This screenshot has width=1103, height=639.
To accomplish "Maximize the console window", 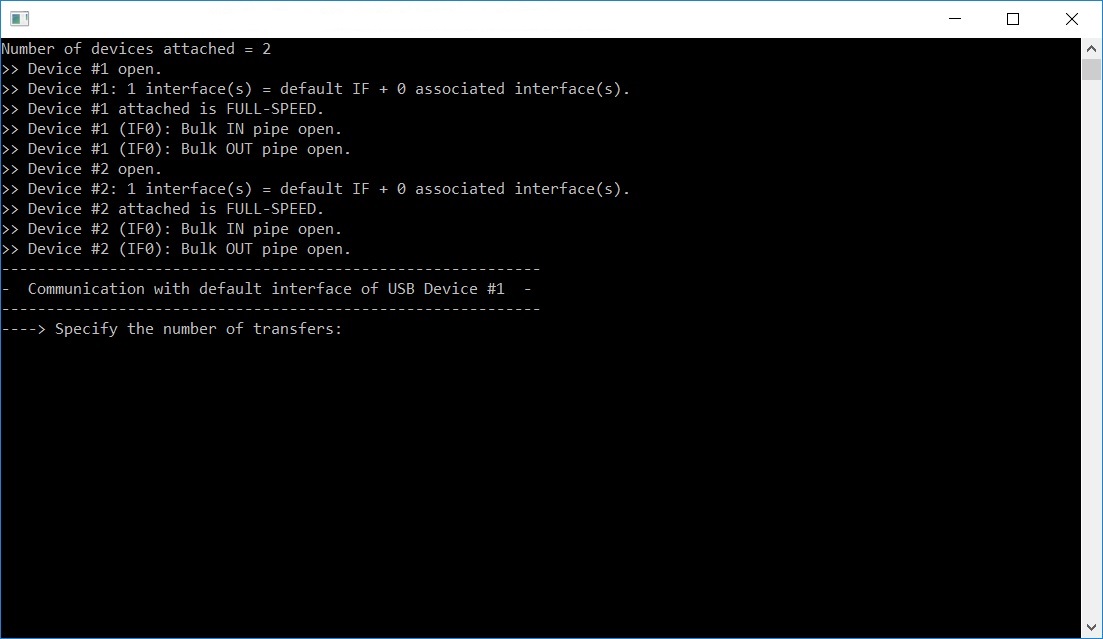I will tap(1013, 19).
